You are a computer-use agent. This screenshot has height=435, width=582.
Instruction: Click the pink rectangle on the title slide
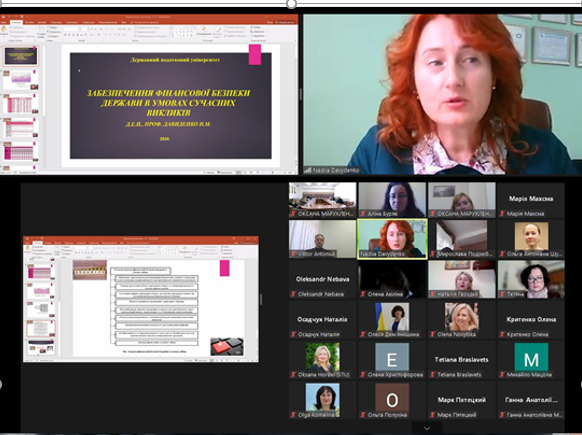coord(255,55)
